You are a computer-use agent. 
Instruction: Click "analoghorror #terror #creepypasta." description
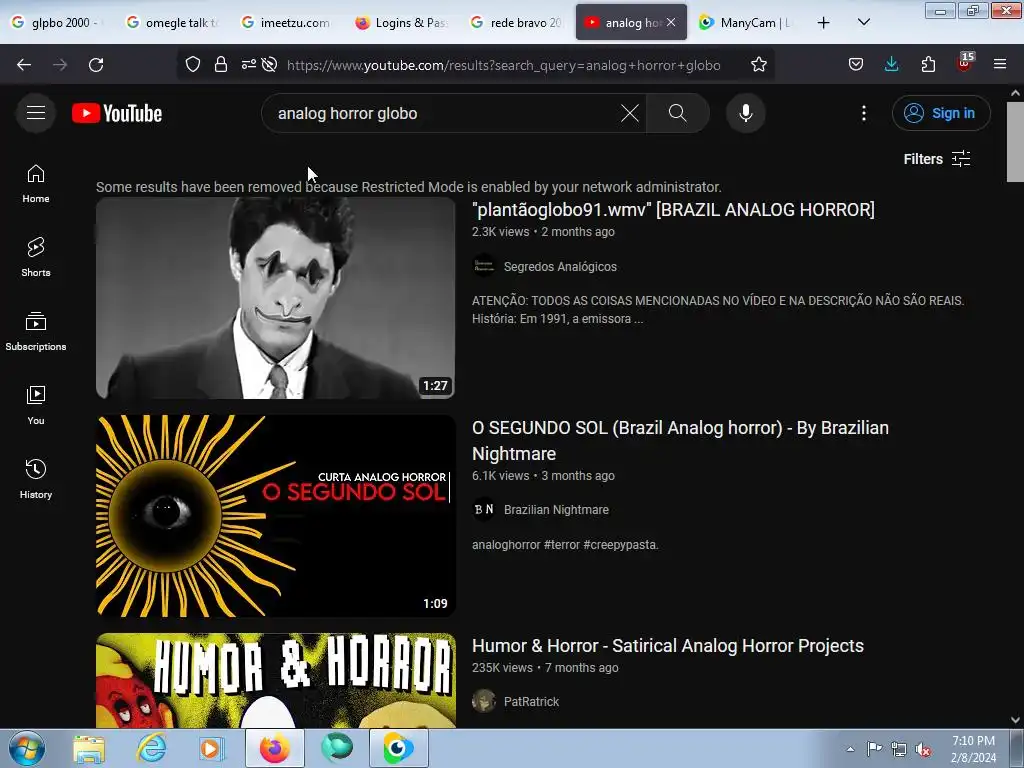point(565,545)
